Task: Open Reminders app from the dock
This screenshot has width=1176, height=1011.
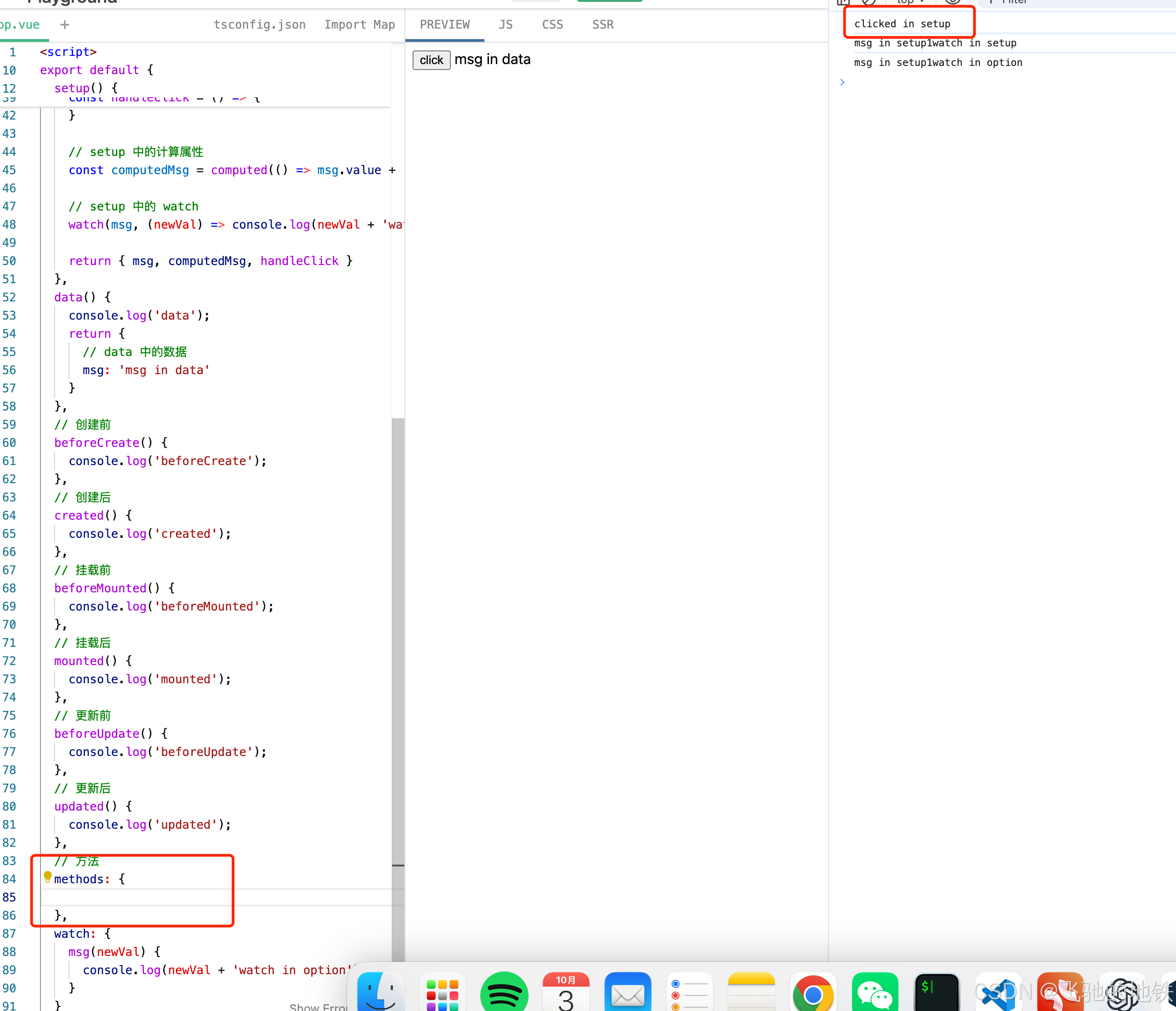Action: [x=690, y=993]
